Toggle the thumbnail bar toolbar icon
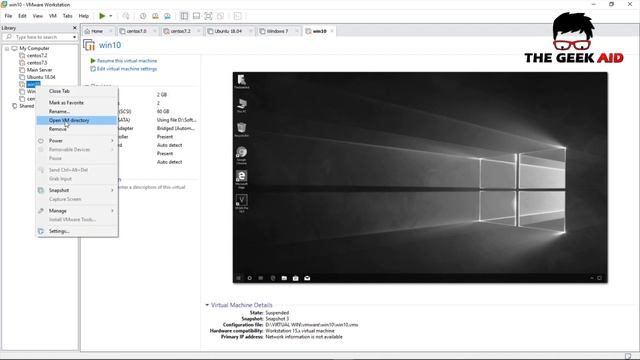This screenshot has height=360, width=640. pos(196,16)
